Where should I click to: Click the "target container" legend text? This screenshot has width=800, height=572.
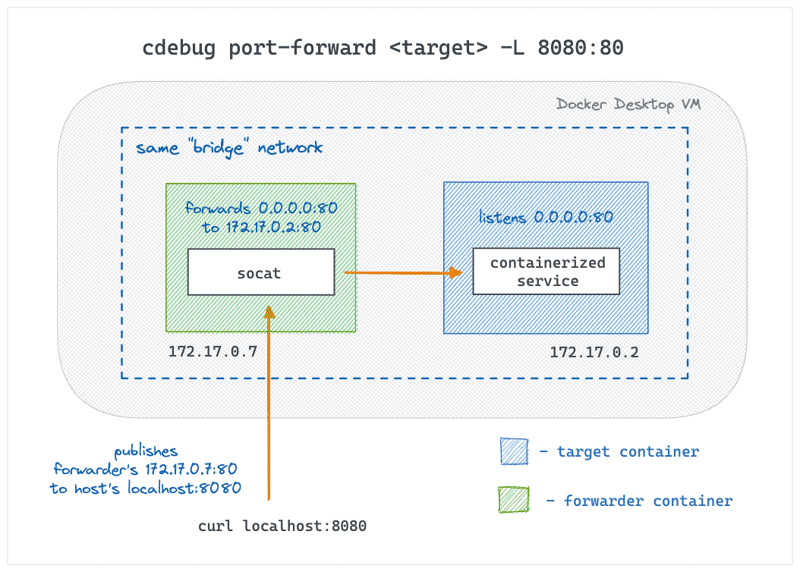(628, 452)
